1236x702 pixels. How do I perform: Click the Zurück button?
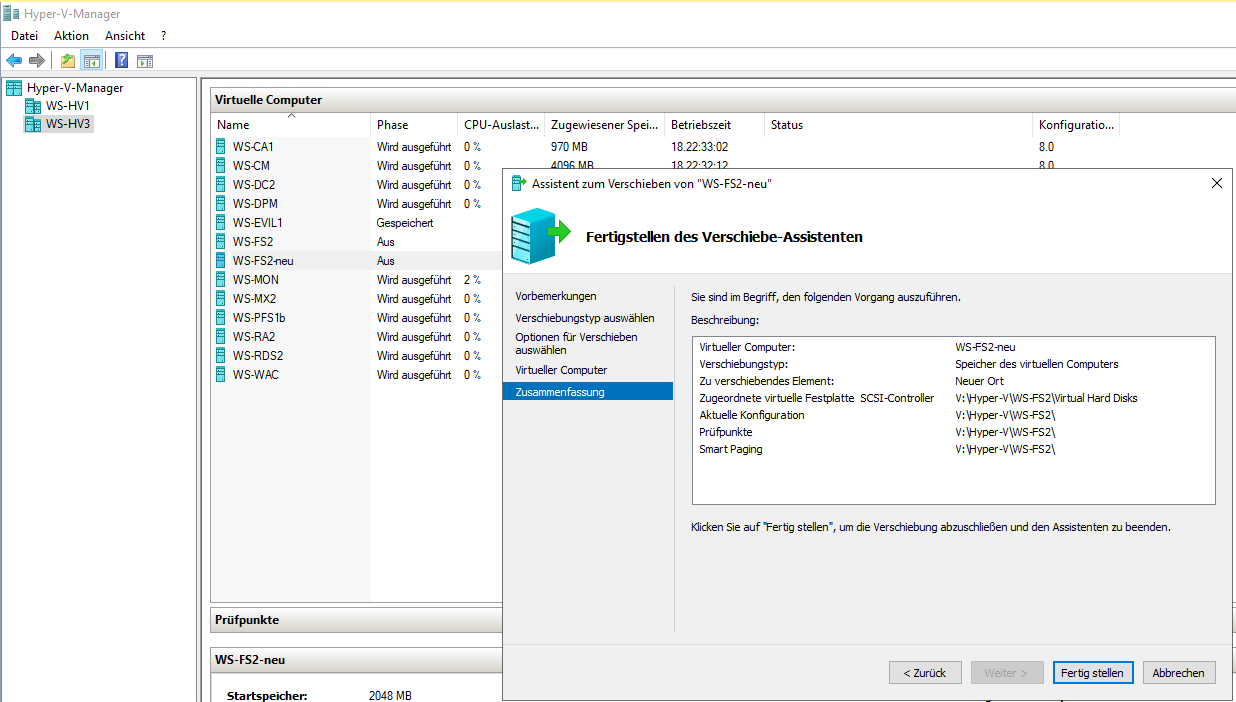click(x=925, y=673)
